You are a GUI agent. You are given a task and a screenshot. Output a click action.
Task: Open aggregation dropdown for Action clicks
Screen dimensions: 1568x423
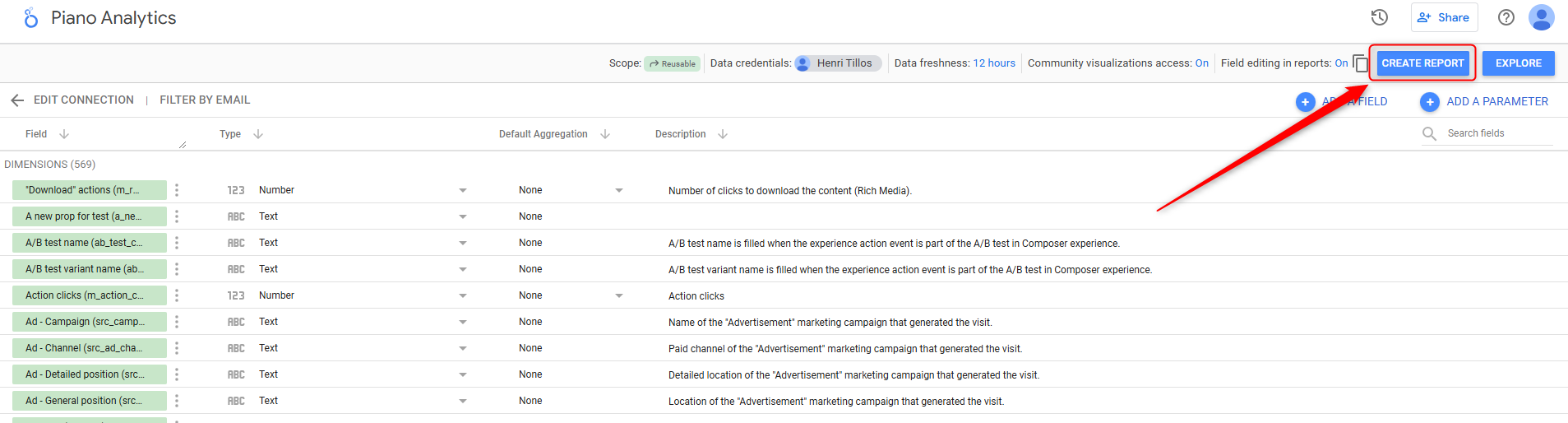pyautogui.click(x=618, y=295)
